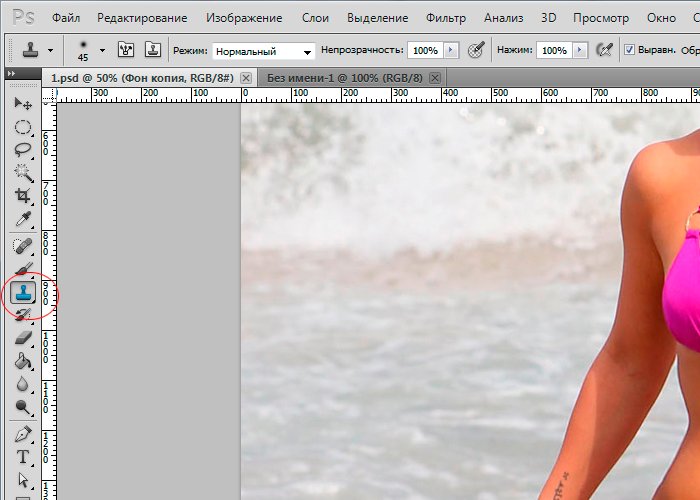Pick the Crop tool
The width and height of the screenshot is (700, 500).
(22, 197)
